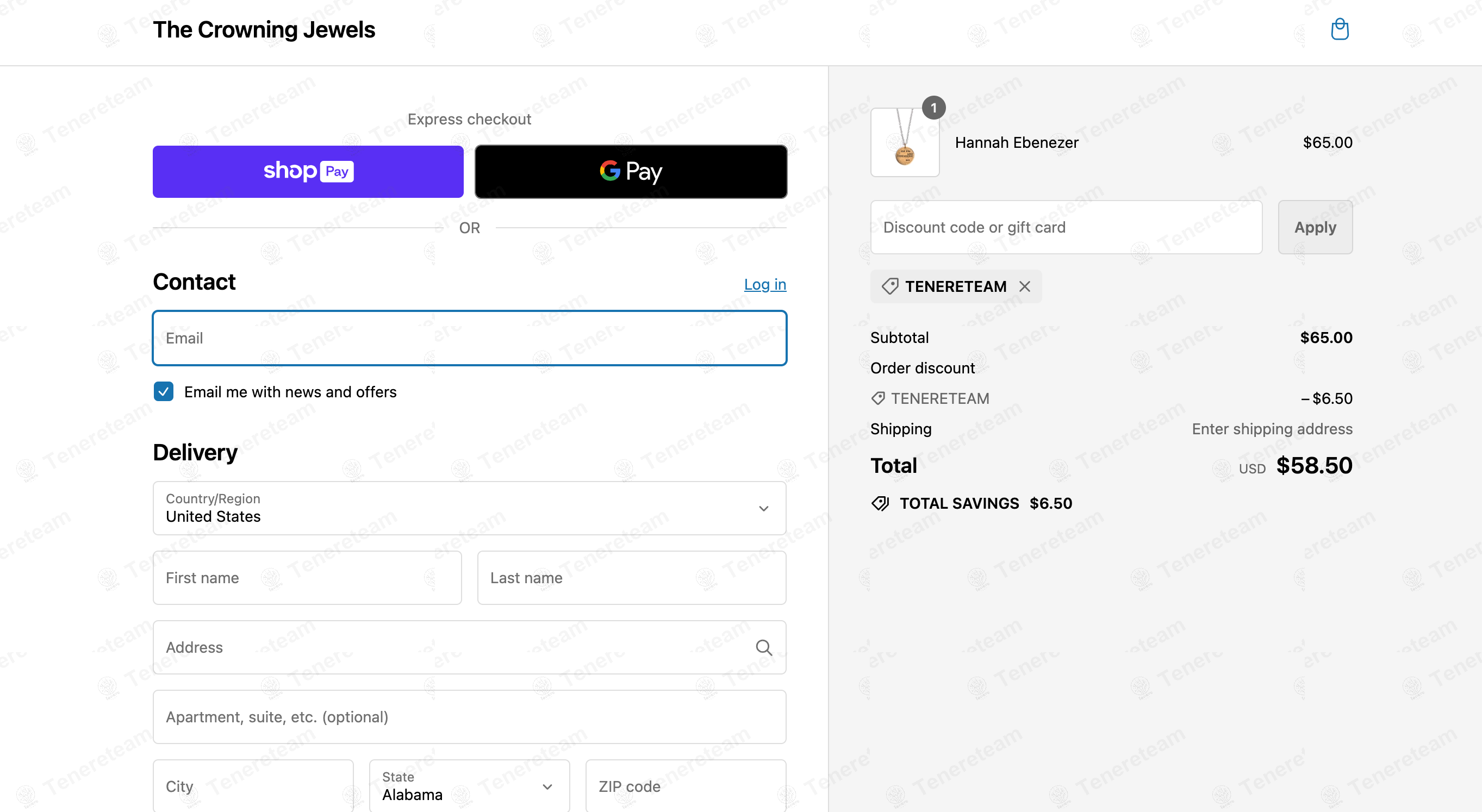Viewport: 1482px width, 812px height.
Task: Focus the Email field
Action: [x=470, y=338]
